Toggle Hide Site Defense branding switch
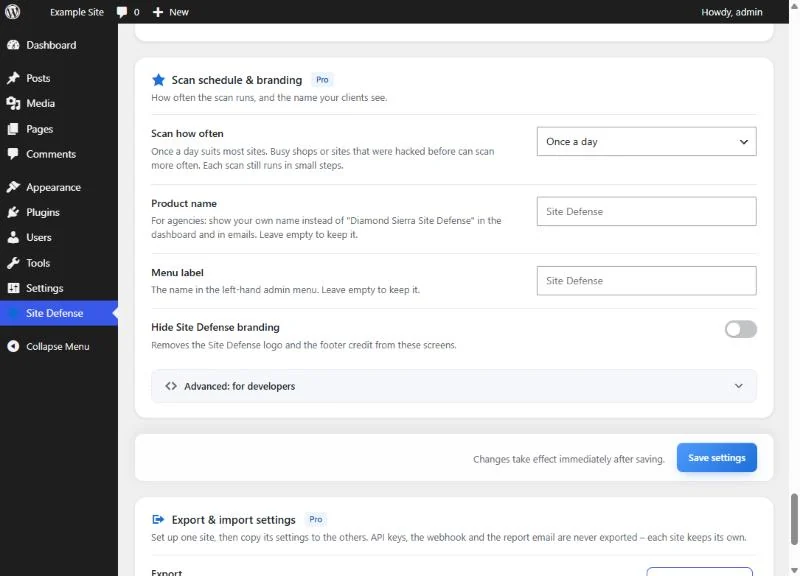 tap(740, 329)
